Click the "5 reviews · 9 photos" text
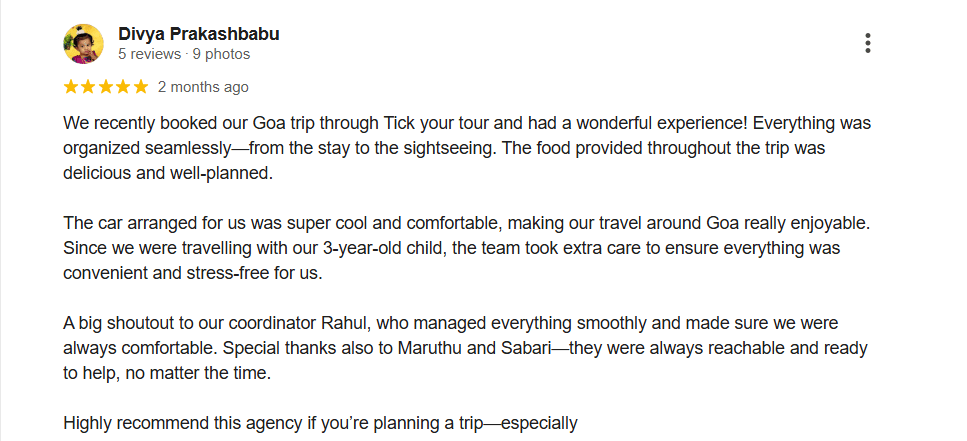The image size is (967, 441). [184, 54]
